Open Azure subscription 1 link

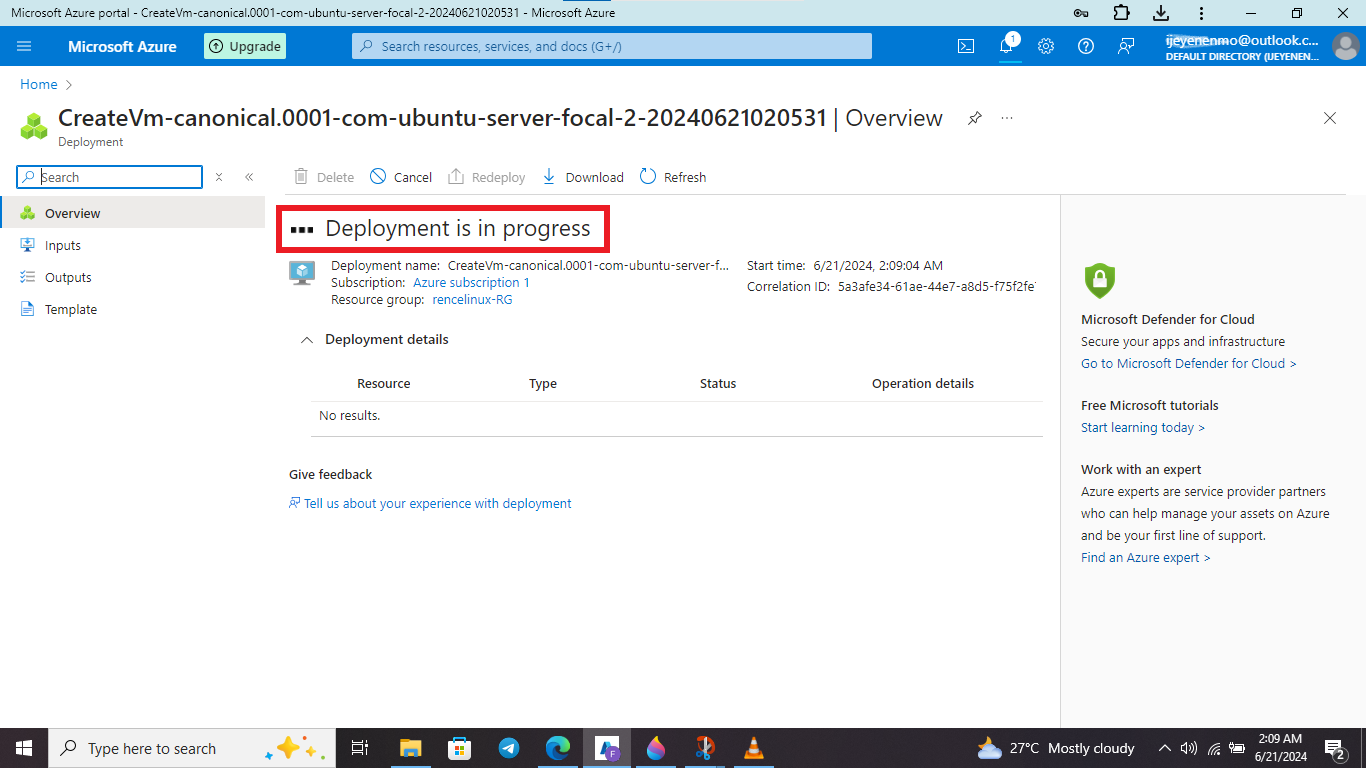[x=471, y=283]
